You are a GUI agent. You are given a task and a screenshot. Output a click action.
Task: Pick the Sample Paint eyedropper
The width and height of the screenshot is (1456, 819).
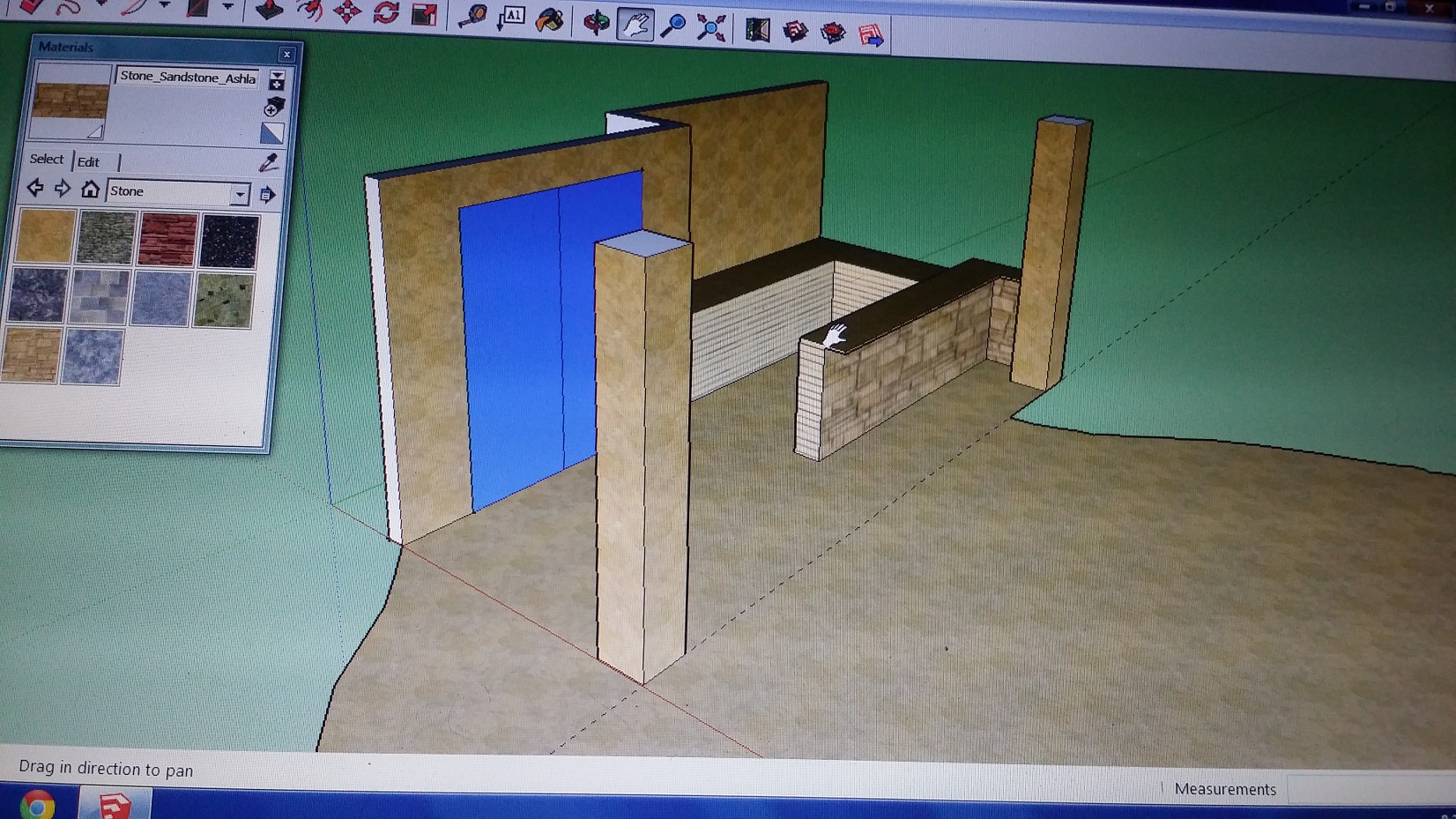269,162
